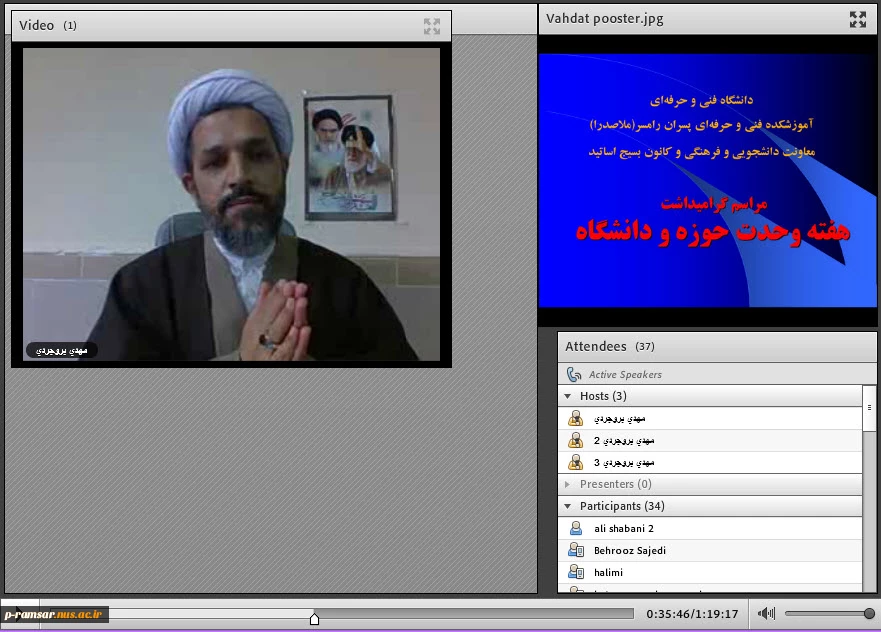Click the shared poster slide image
This screenshot has height=632, width=881.
click(x=707, y=180)
